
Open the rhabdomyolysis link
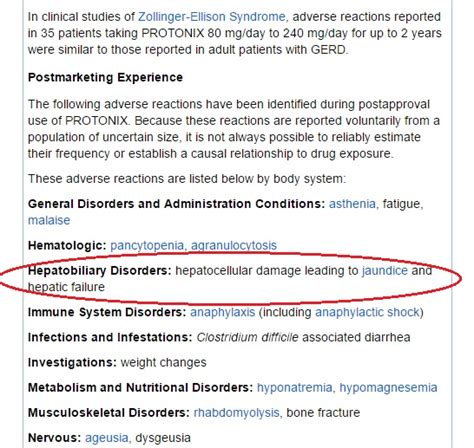(238, 413)
